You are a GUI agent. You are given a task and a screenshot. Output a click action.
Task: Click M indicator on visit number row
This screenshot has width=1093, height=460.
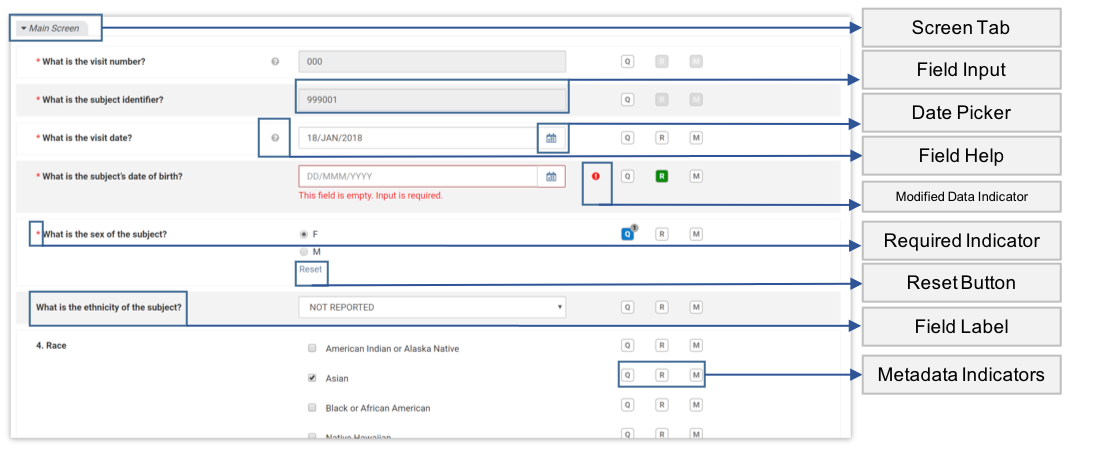696,61
